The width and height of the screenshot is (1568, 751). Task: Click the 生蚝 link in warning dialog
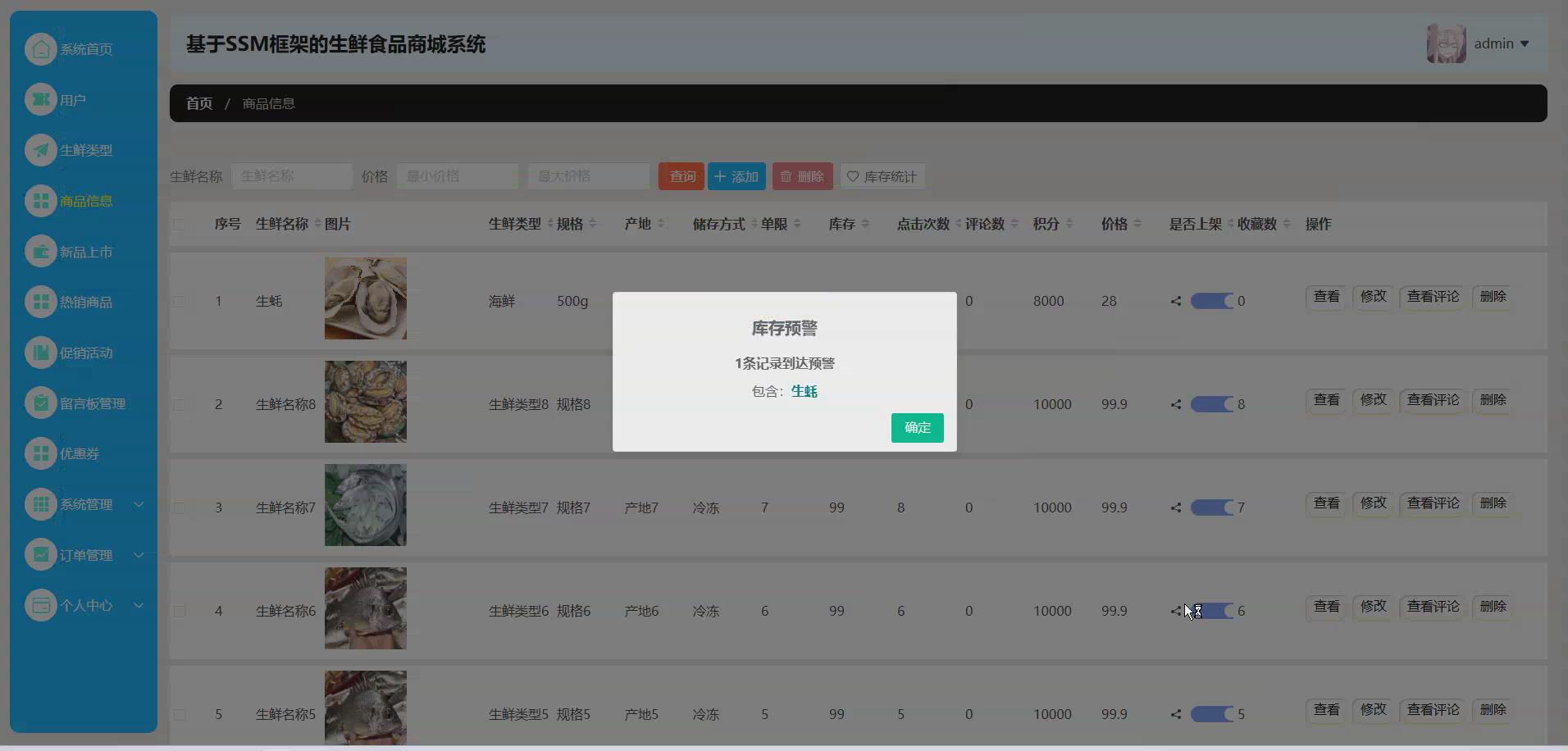805,391
